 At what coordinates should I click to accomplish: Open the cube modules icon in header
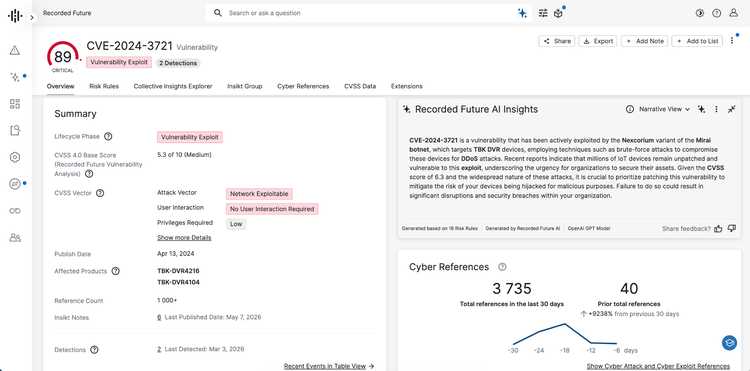coord(558,13)
